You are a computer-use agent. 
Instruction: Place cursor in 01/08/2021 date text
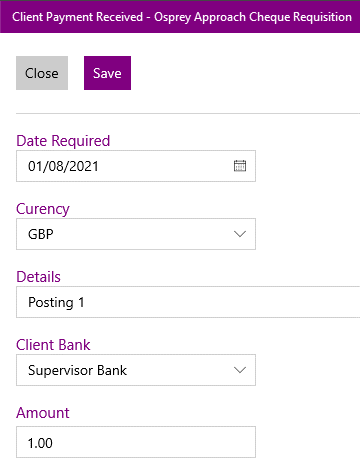pos(63,166)
